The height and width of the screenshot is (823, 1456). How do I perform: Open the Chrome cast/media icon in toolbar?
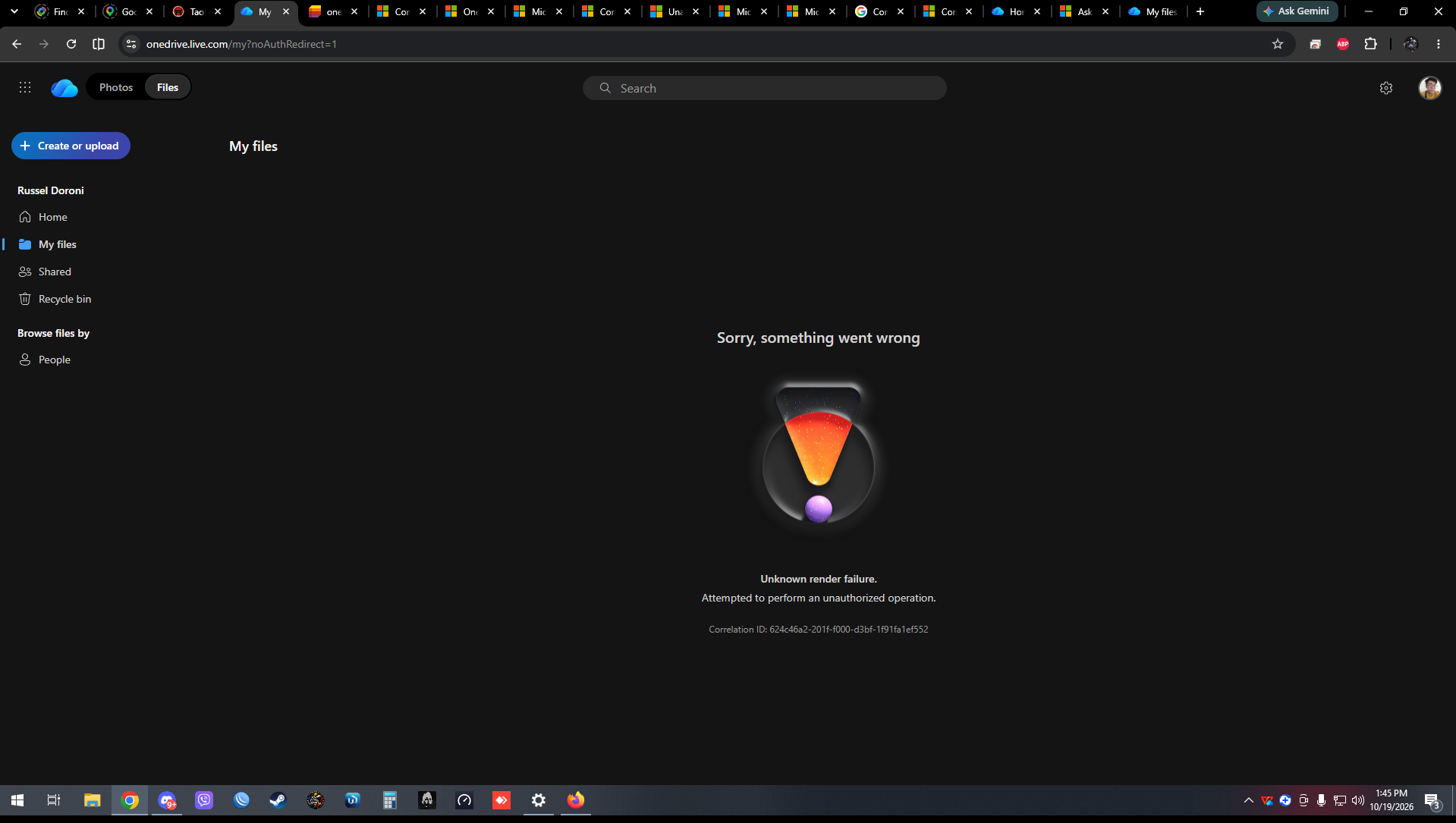(1316, 44)
